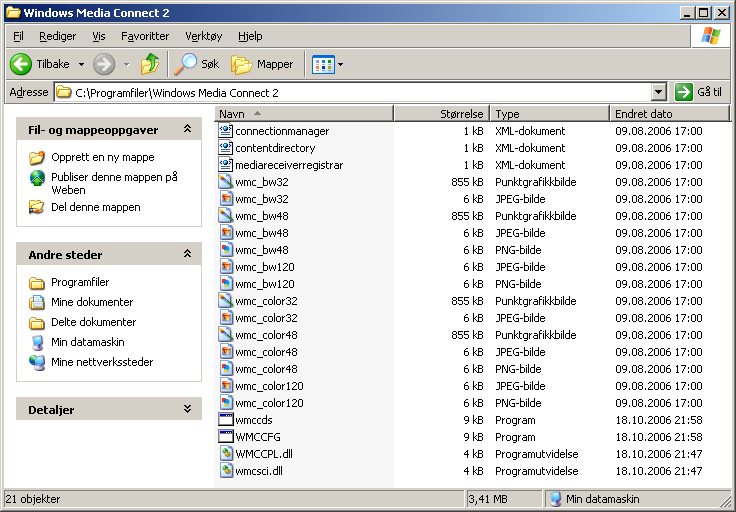Select wmc_color48 JPEG file icon
This screenshot has width=736, height=512.
pos(226,352)
